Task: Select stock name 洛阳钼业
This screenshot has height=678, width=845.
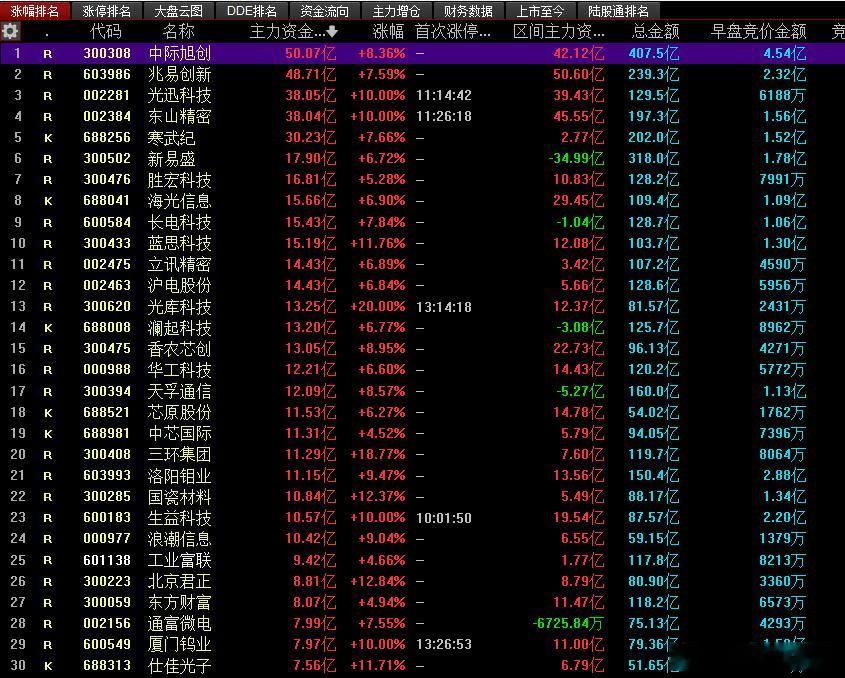Action: coord(179,475)
